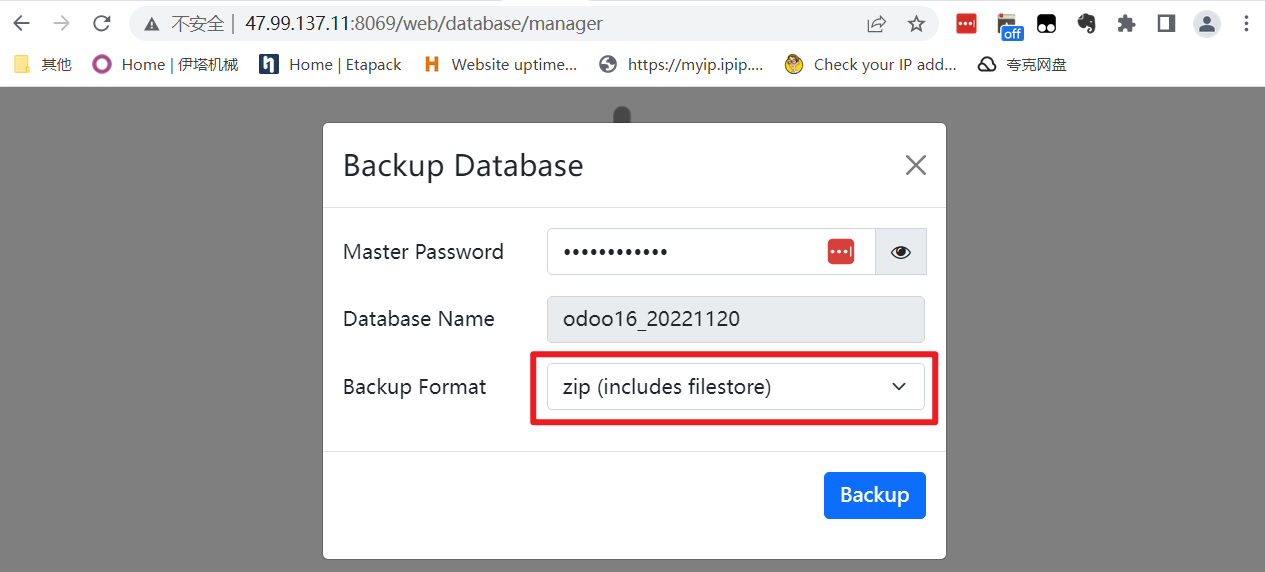This screenshot has height=572, width=1265.
Task: Click the blue Backup button
Action: pos(874,495)
